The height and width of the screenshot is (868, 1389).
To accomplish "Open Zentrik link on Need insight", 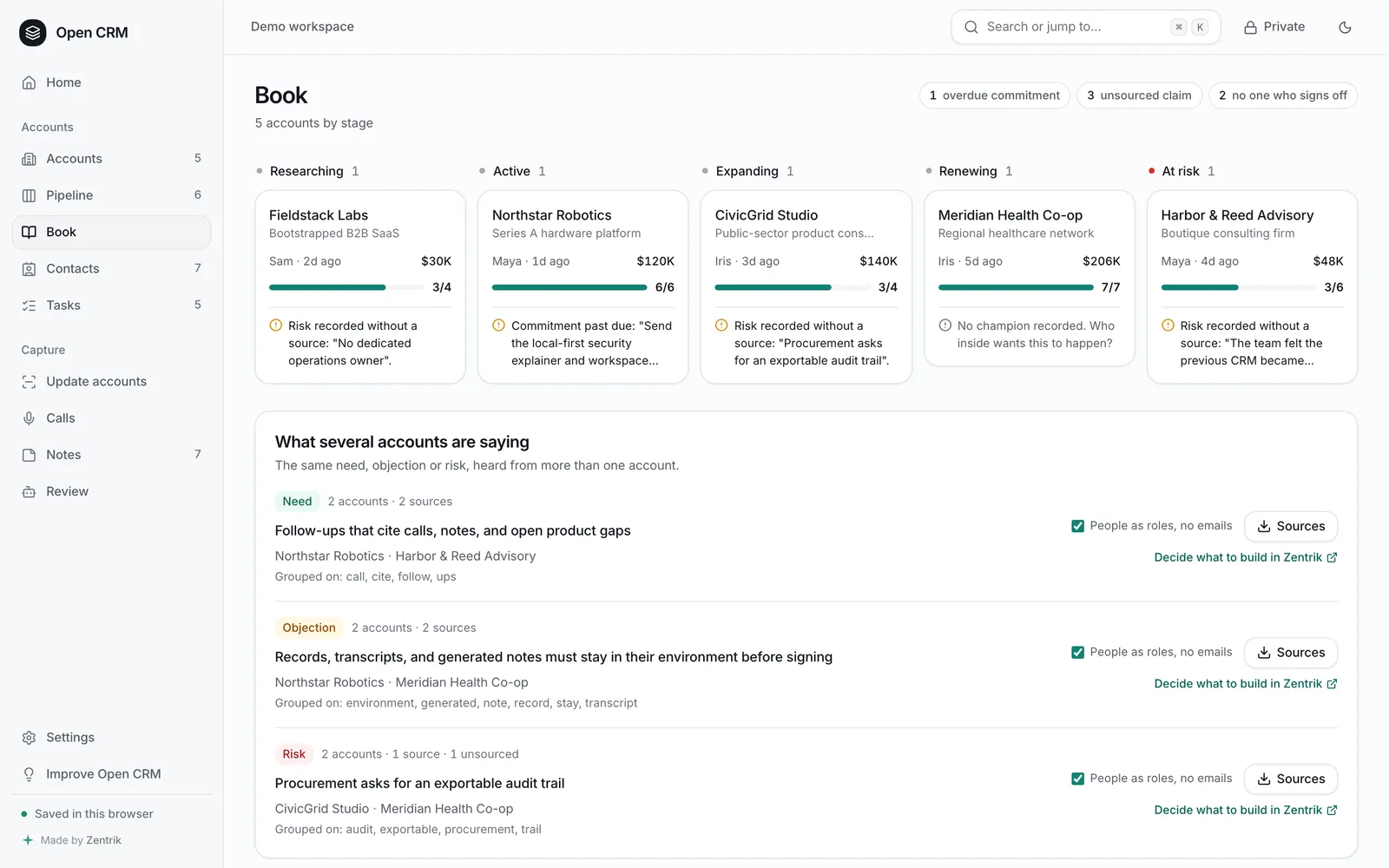I will point(1246,557).
